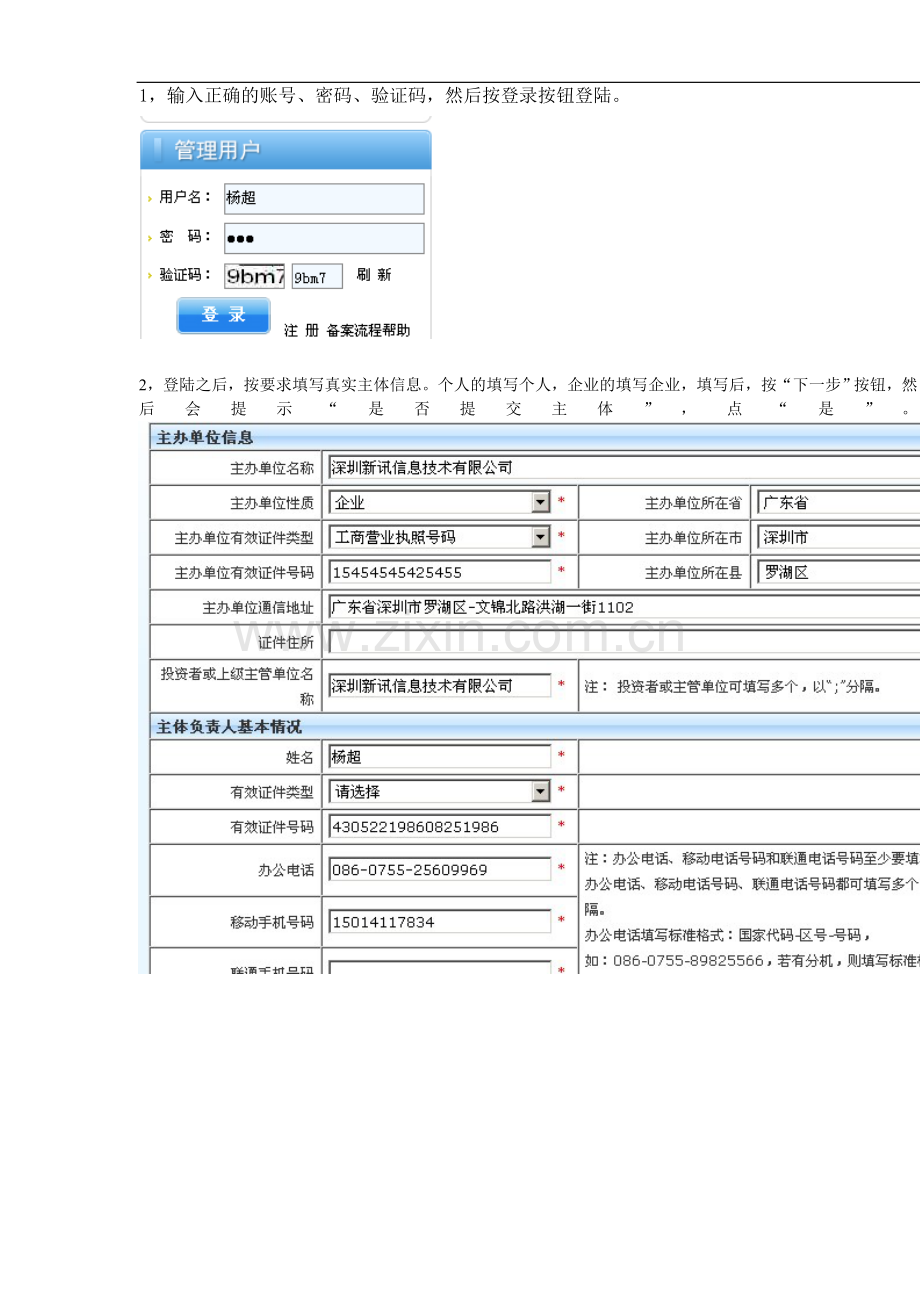The width and height of the screenshot is (920, 1302).
Task: Expand the 有效证件类型 请选择 dropdown
Action: (540, 792)
